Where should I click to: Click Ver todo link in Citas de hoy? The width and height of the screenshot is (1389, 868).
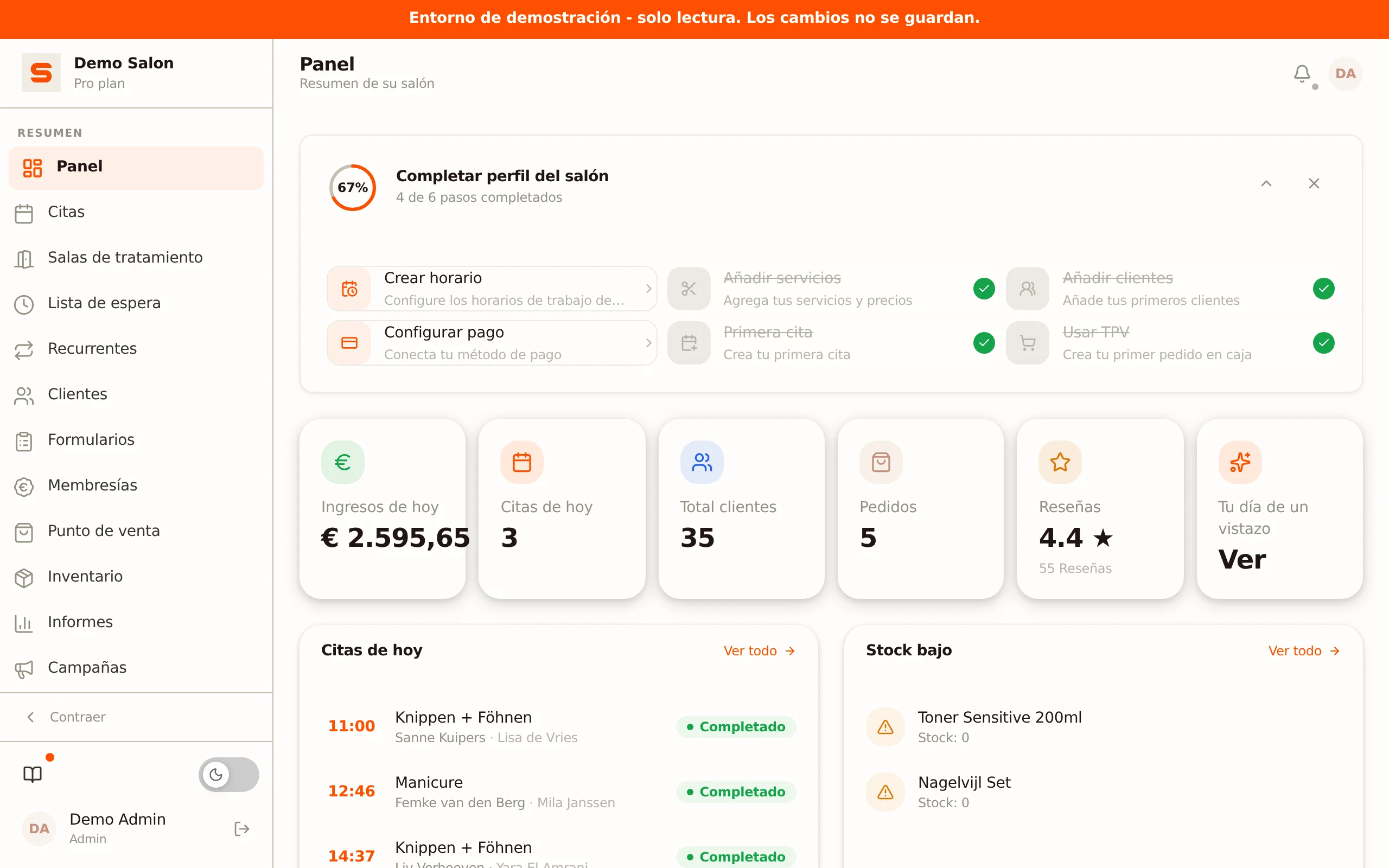(x=759, y=650)
